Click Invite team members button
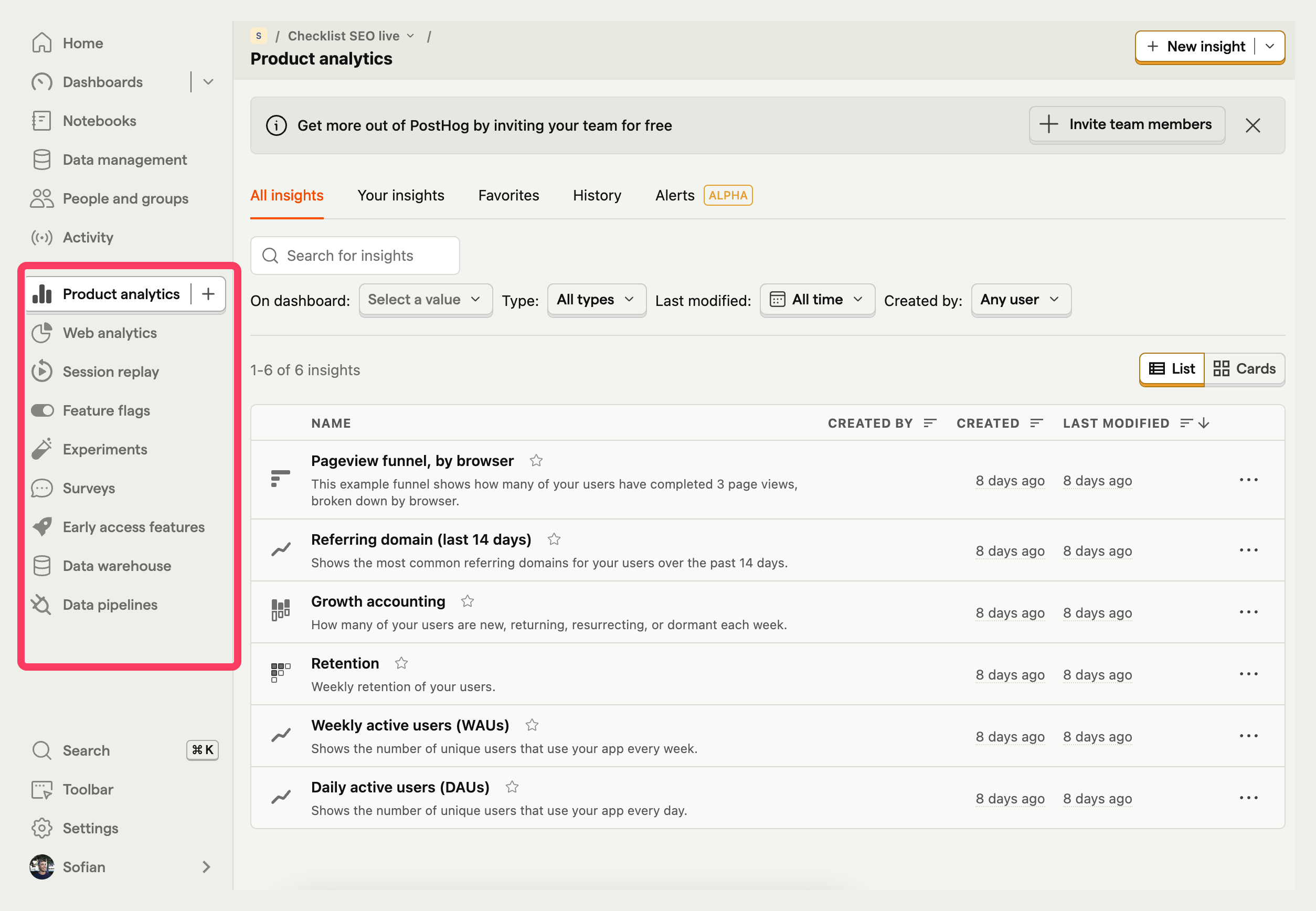The width and height of the screenshot is (1316, 911). coord(1127,124)
